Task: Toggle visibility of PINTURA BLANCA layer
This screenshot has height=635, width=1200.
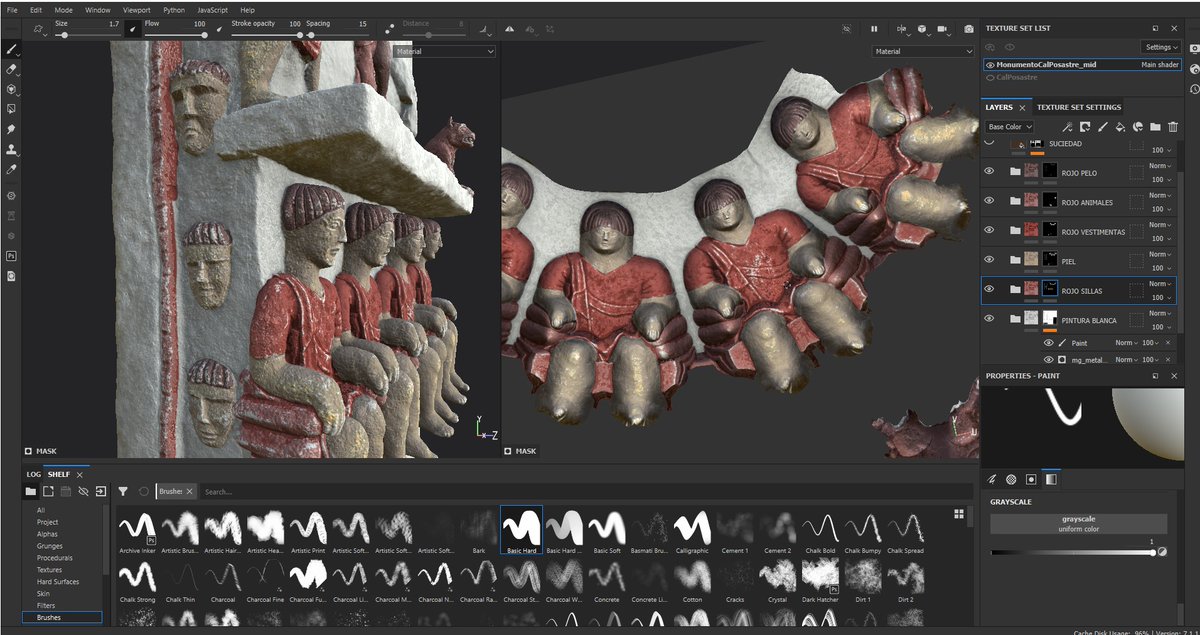Action: [x=989, y=319]
